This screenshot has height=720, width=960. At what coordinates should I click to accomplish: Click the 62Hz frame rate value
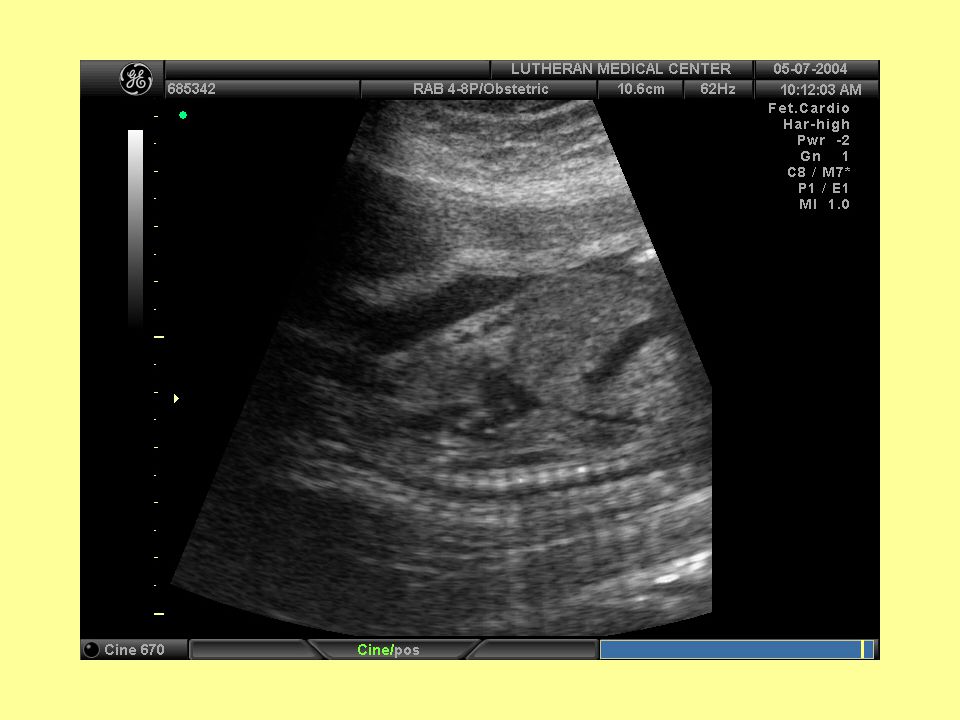718,89
